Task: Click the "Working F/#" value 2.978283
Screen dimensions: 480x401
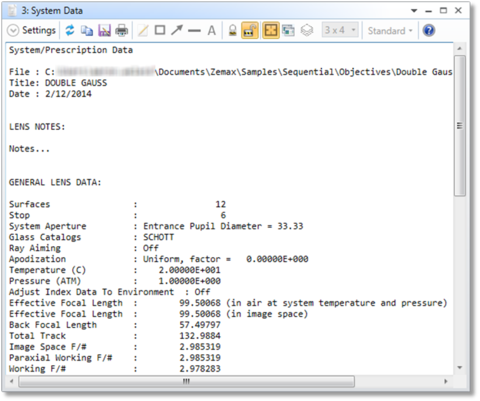Action: 200,369
